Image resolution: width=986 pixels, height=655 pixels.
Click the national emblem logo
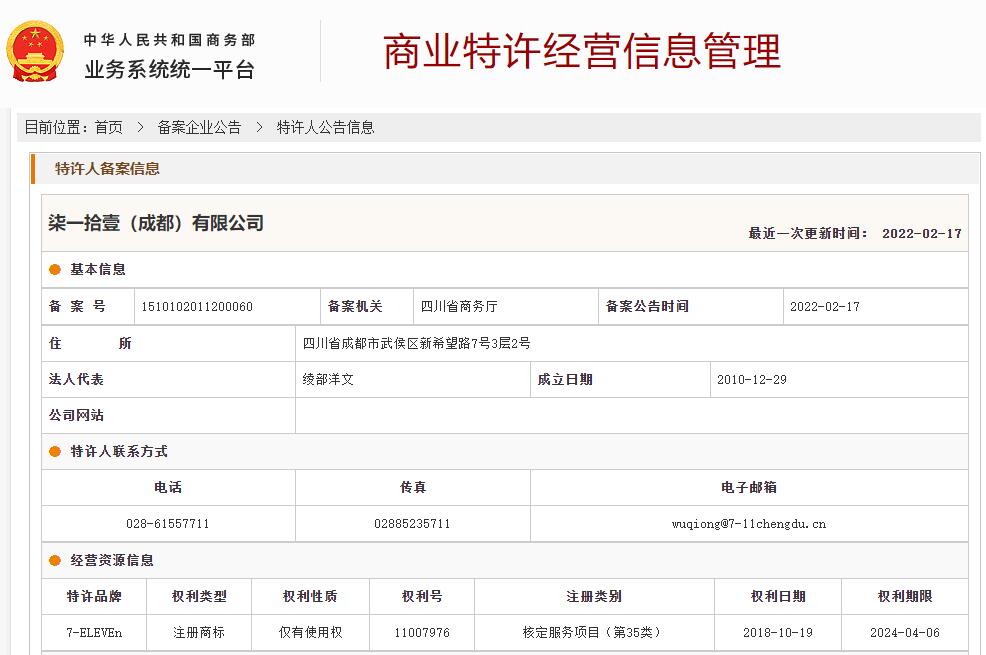coord(36,52)
